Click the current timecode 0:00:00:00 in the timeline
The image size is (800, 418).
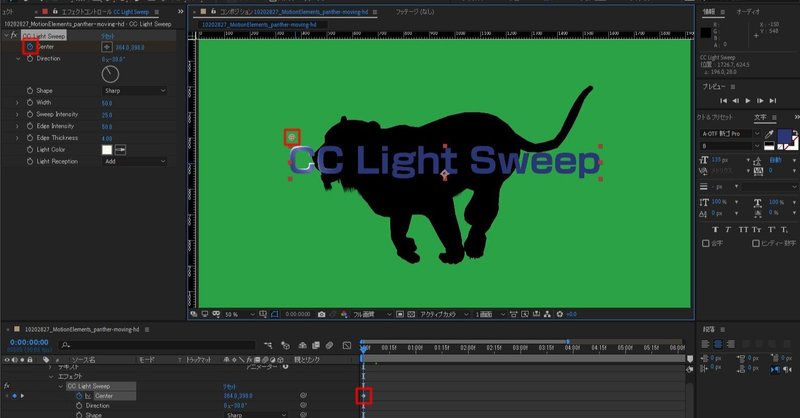[x=29, y=342]
